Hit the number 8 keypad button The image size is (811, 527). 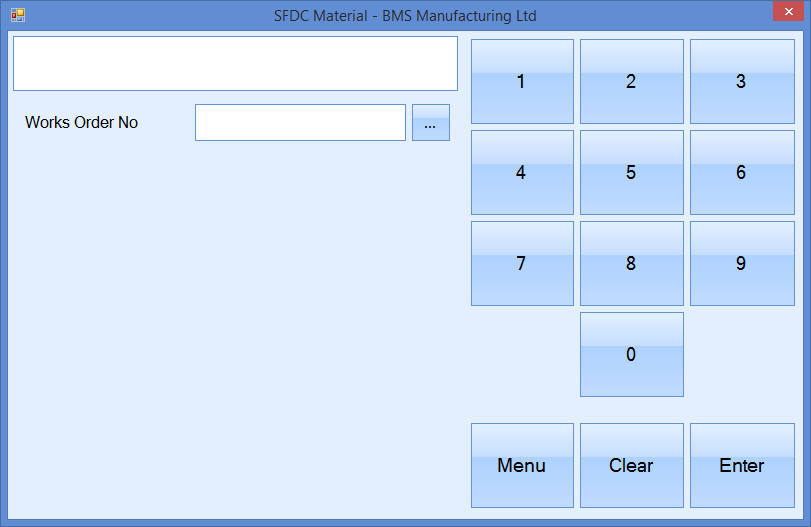tap(631, 264)
